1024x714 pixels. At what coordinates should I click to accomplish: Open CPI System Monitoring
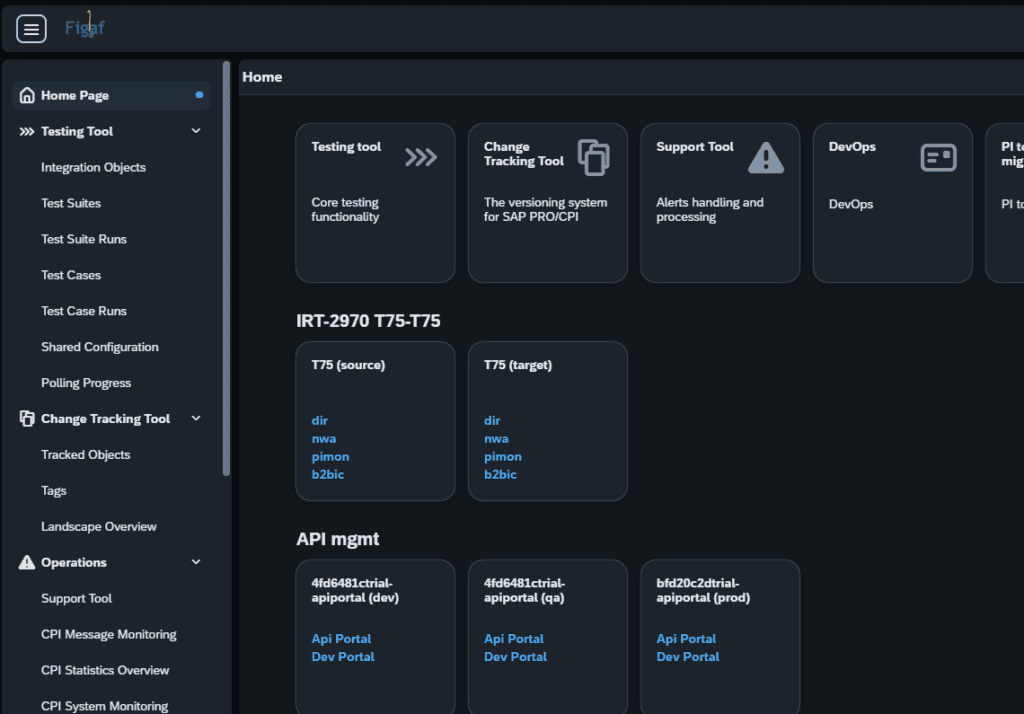pyautogui.click(x=104, y=706)
